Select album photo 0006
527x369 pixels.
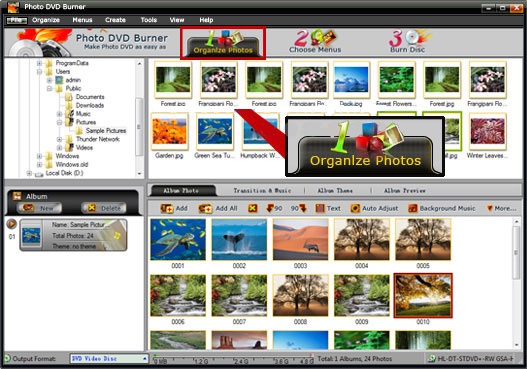(x=178, y=295)
